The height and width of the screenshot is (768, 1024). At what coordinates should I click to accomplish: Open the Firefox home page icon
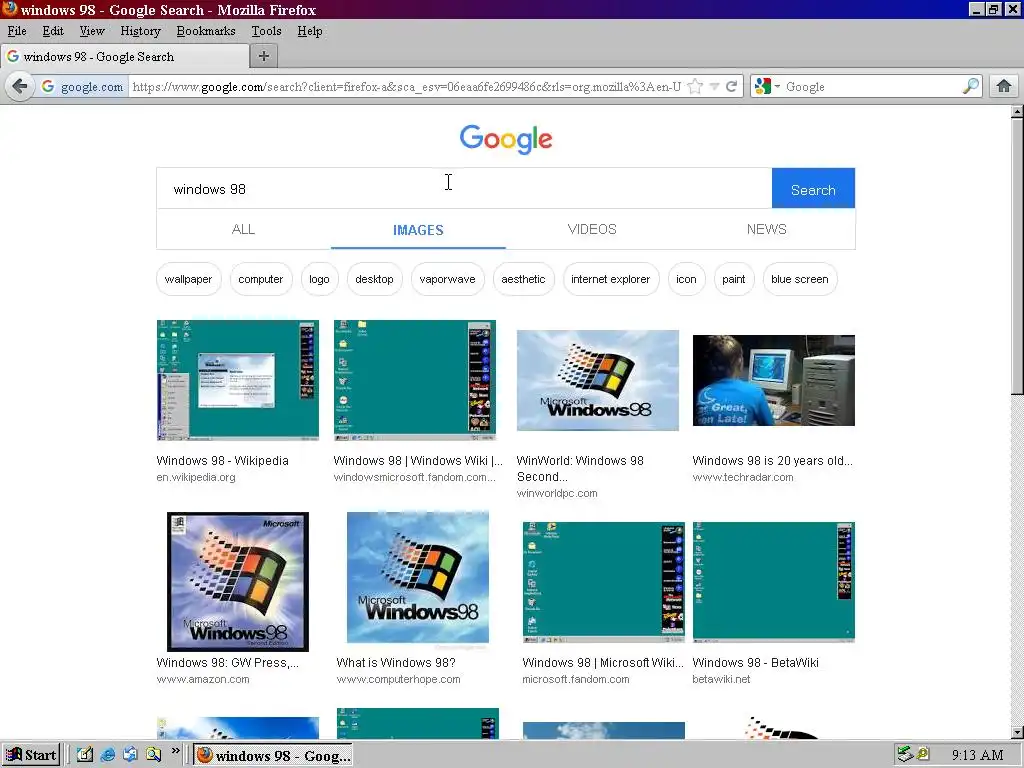coord(1004,86)
